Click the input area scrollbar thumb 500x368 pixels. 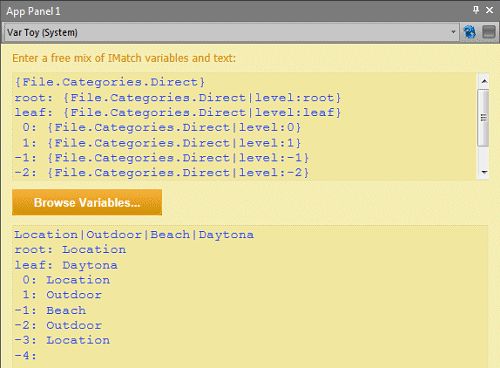tap(484, 118)
